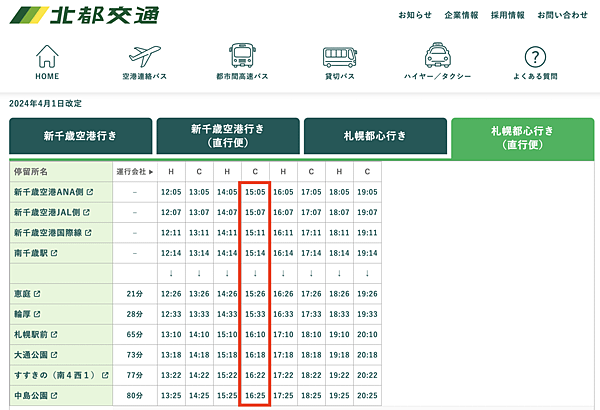Click the 新千歳空港国際線 stop name
This screenshot has height=410, width=600.
48,233
